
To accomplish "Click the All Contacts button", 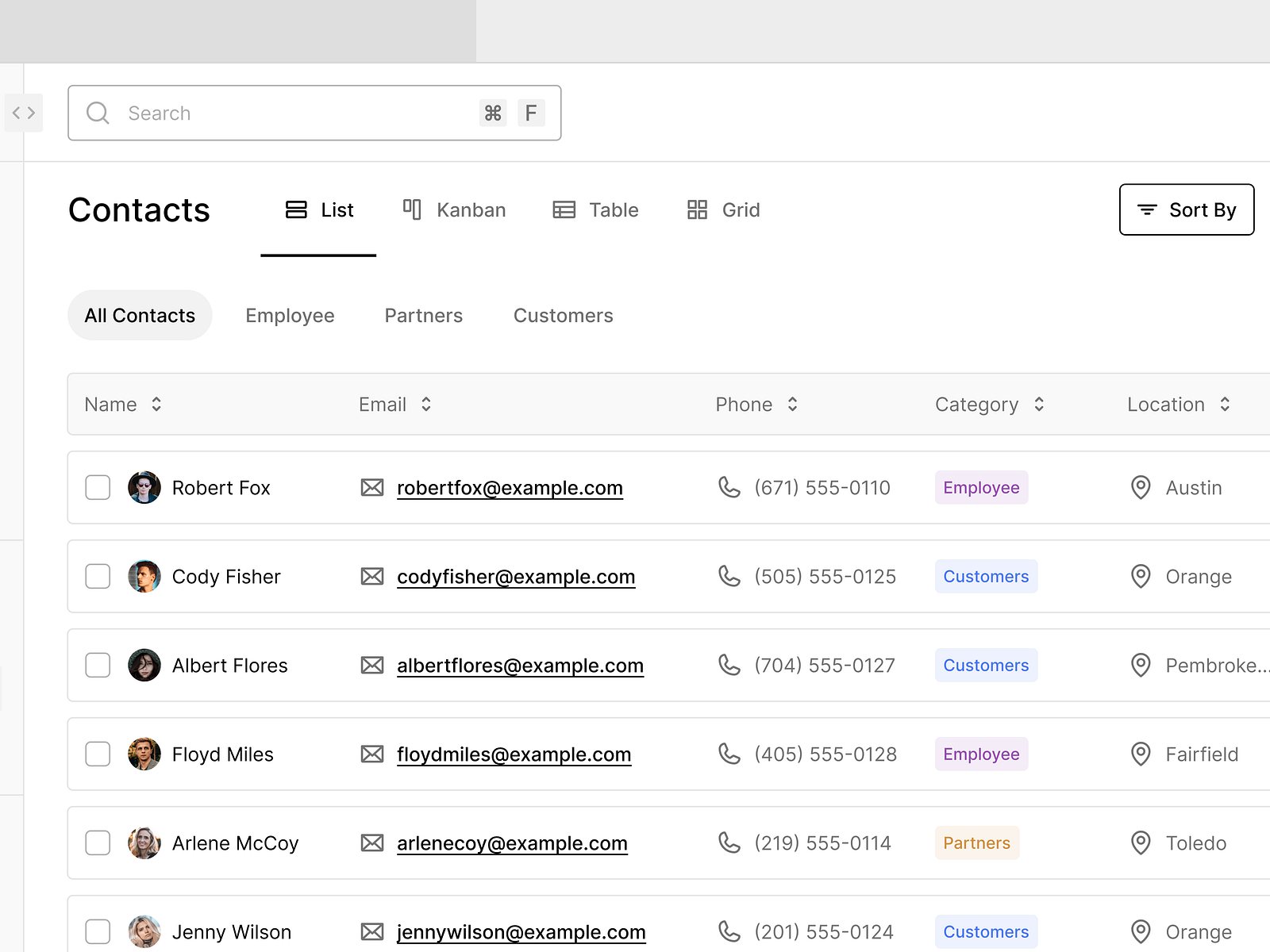I will tap(140, 315).
